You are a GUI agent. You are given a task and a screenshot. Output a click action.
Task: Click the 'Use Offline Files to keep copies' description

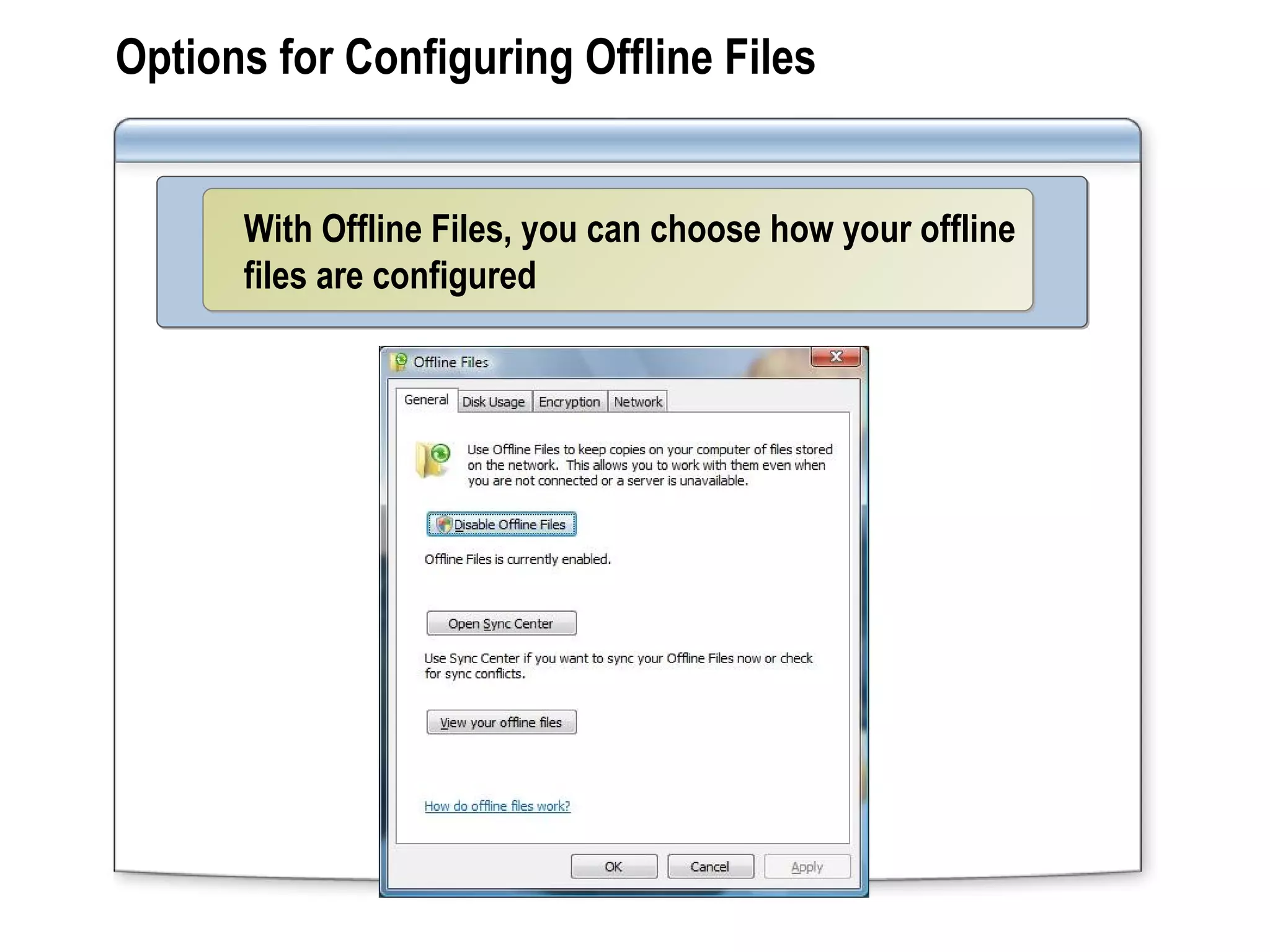tap(650, 465)
